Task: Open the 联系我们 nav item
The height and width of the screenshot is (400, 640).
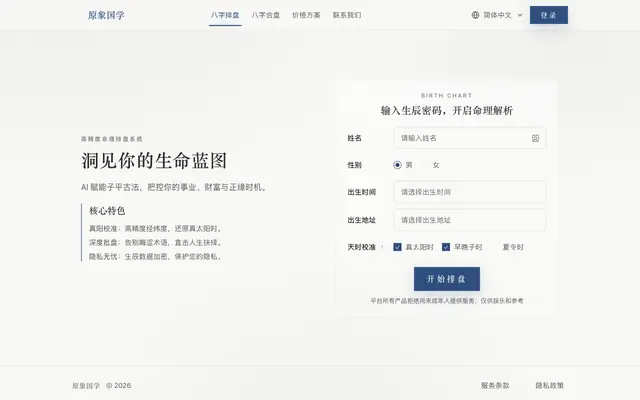Action: pos(347,15)
